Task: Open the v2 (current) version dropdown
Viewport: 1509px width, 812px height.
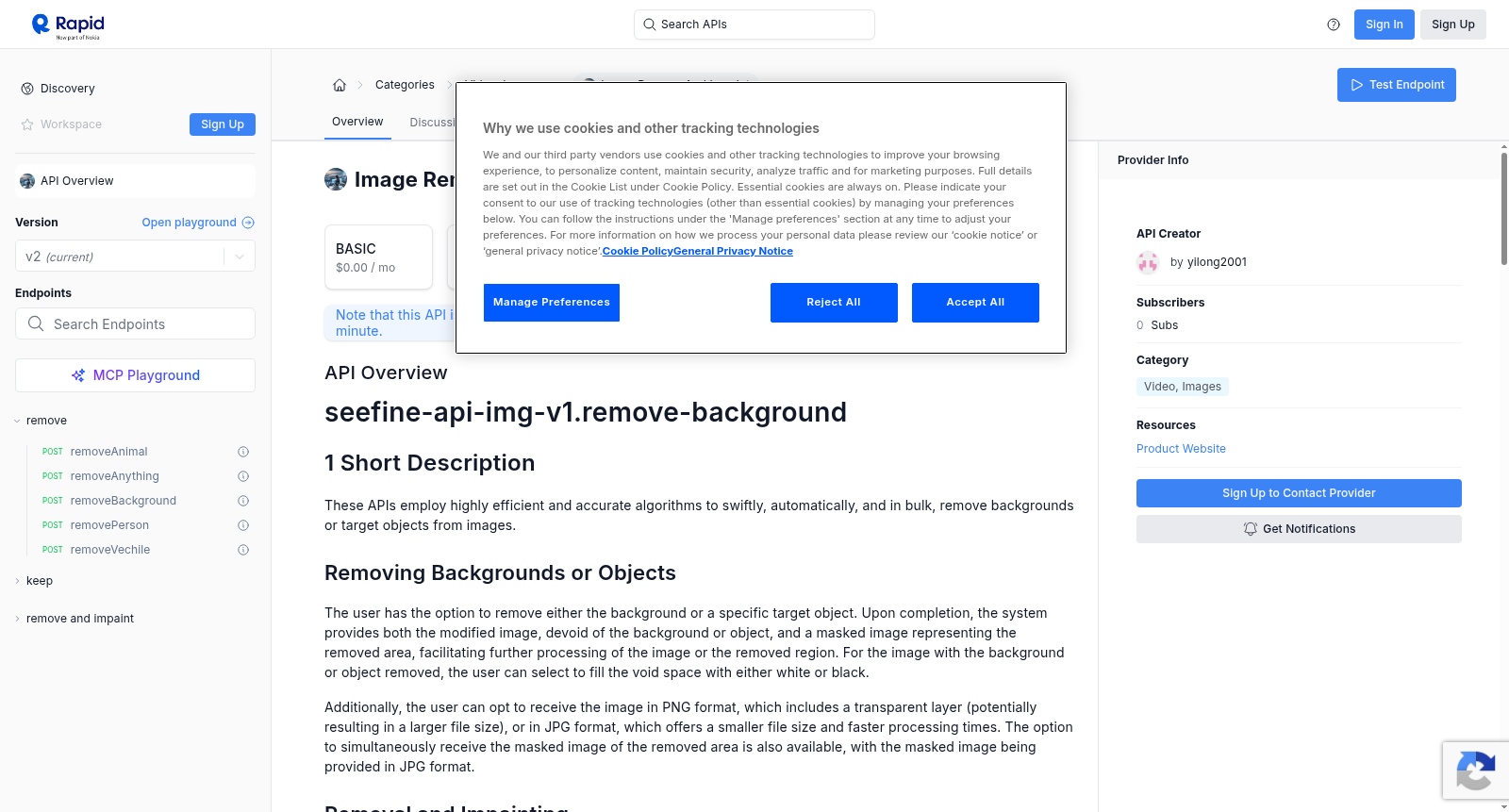Action: (135, 257)
